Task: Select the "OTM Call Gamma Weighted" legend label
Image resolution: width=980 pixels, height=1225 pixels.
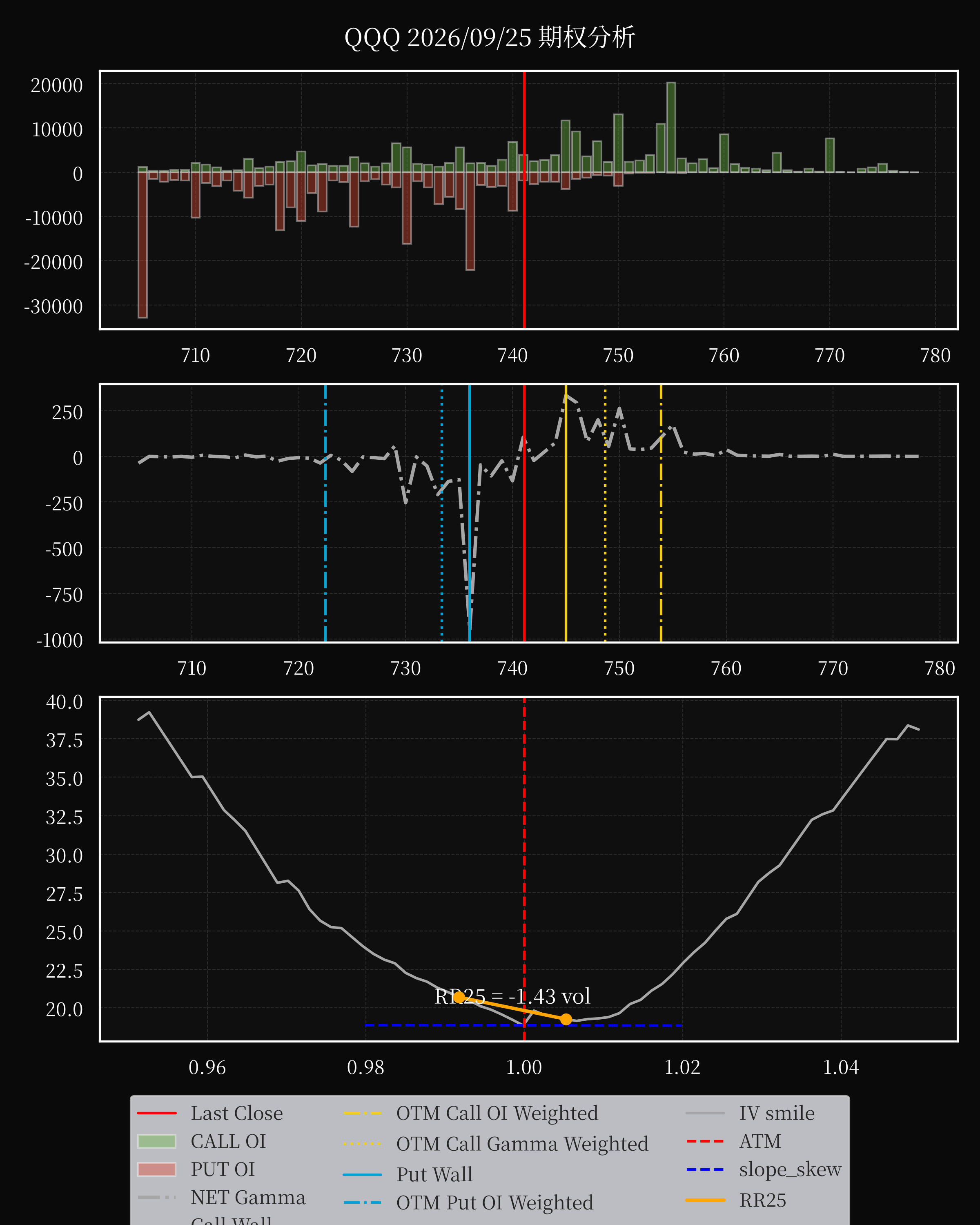Action: click(522, 1144)
